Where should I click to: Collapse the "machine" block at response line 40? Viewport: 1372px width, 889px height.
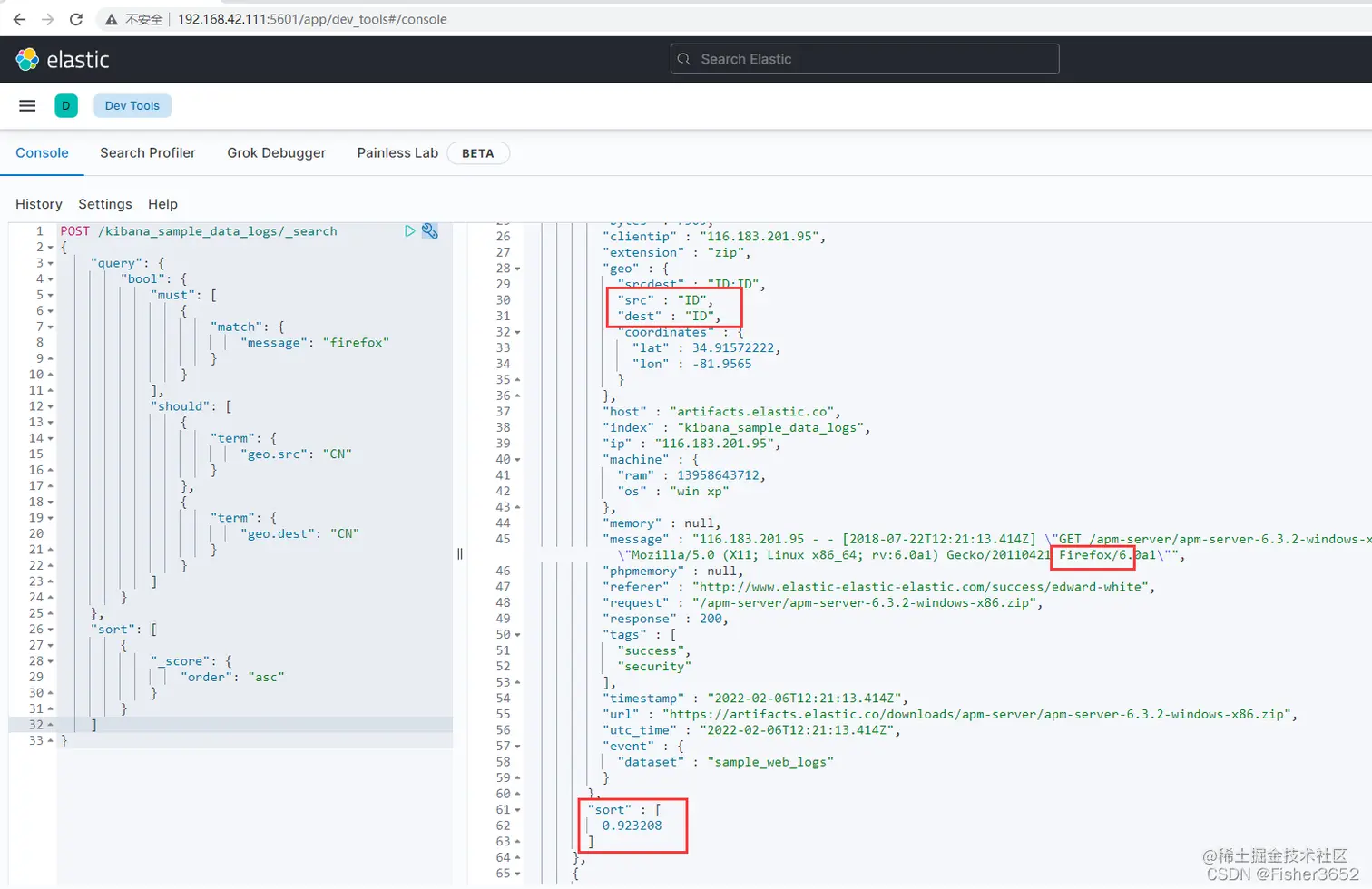(x=517, y=460)
